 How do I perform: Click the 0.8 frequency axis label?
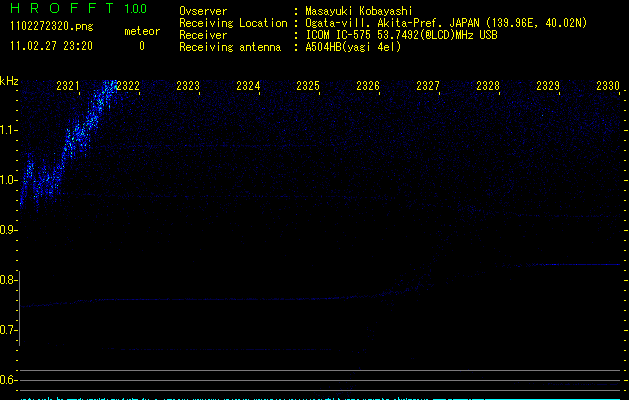9,280
